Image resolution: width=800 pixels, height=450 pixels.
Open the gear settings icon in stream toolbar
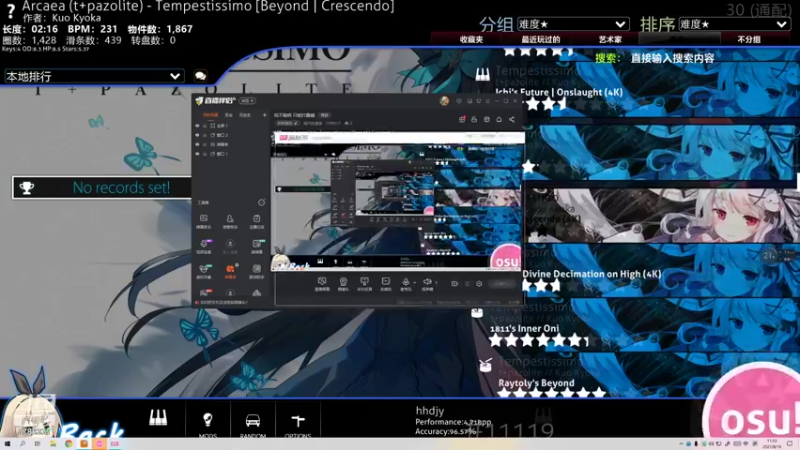click(x=479, y=284)
